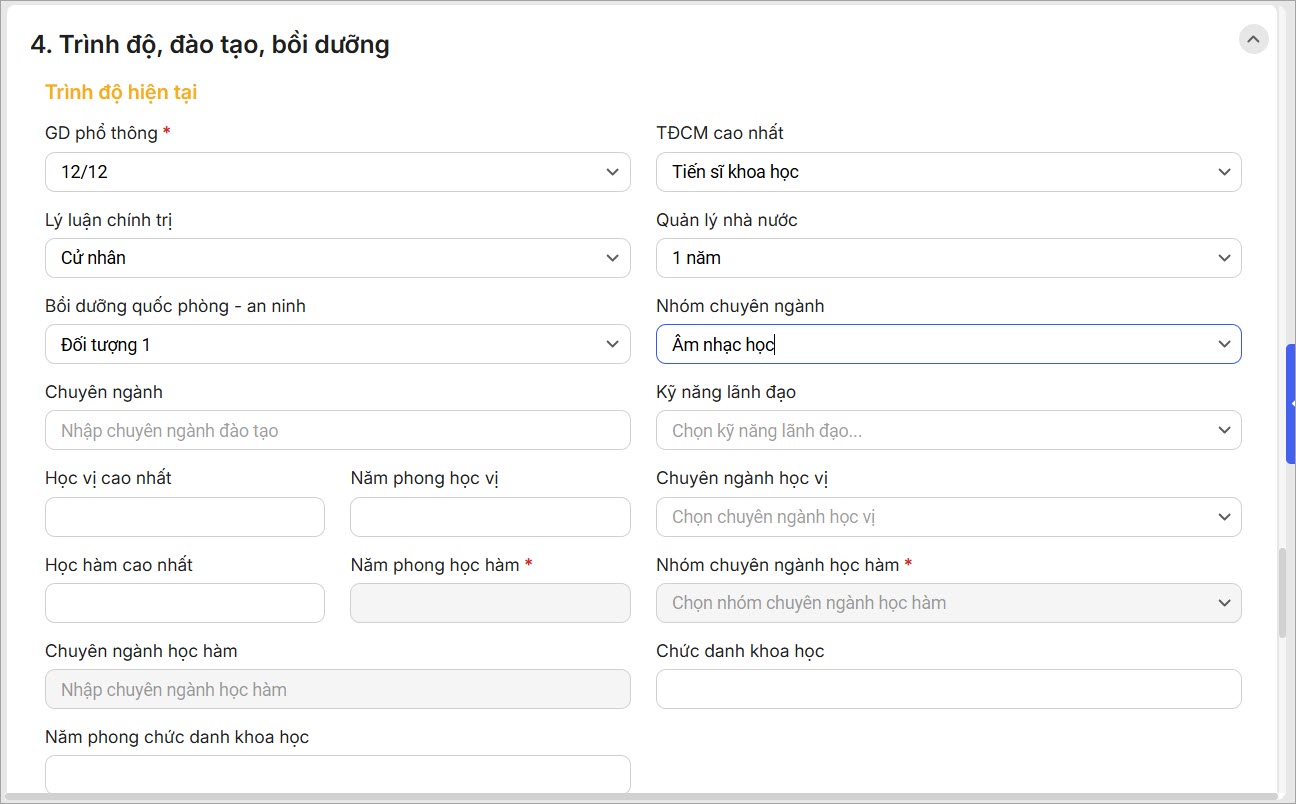The image size is (1296, 804).
Task: Click the Năm phong học vị field
Action: pyautogui.click(x=490, y=517)
